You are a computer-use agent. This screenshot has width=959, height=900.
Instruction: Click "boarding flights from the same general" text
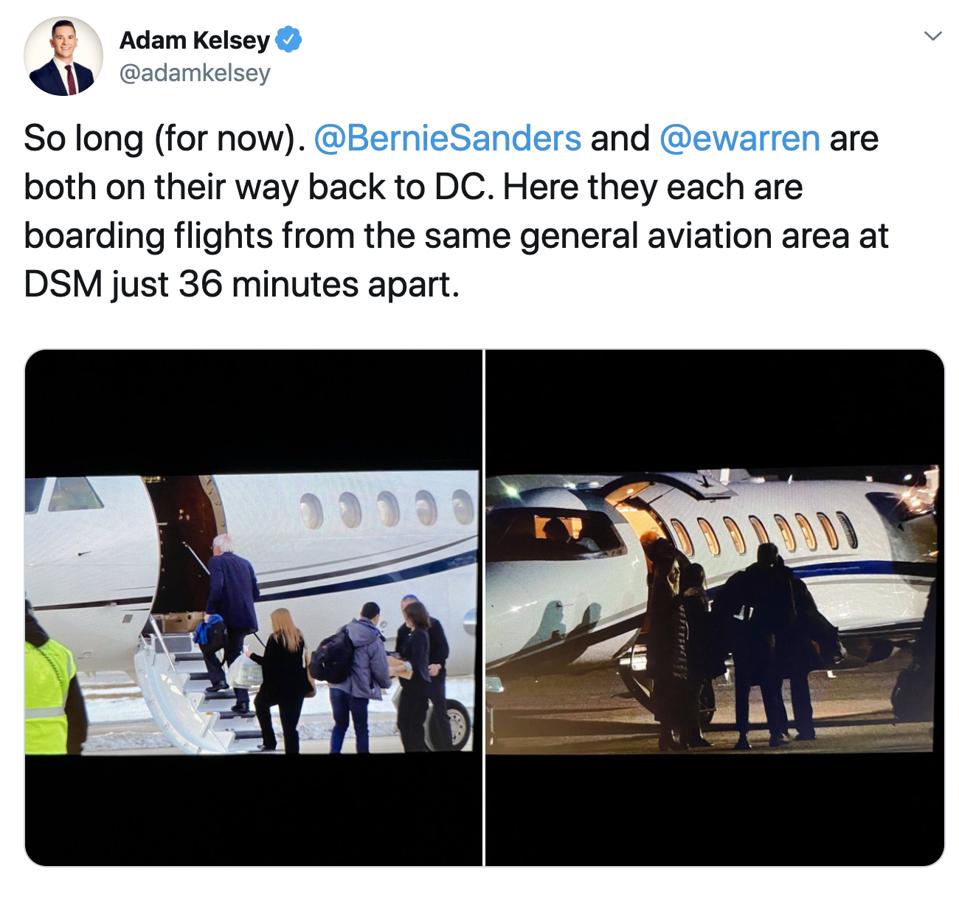tap(333, 236)
